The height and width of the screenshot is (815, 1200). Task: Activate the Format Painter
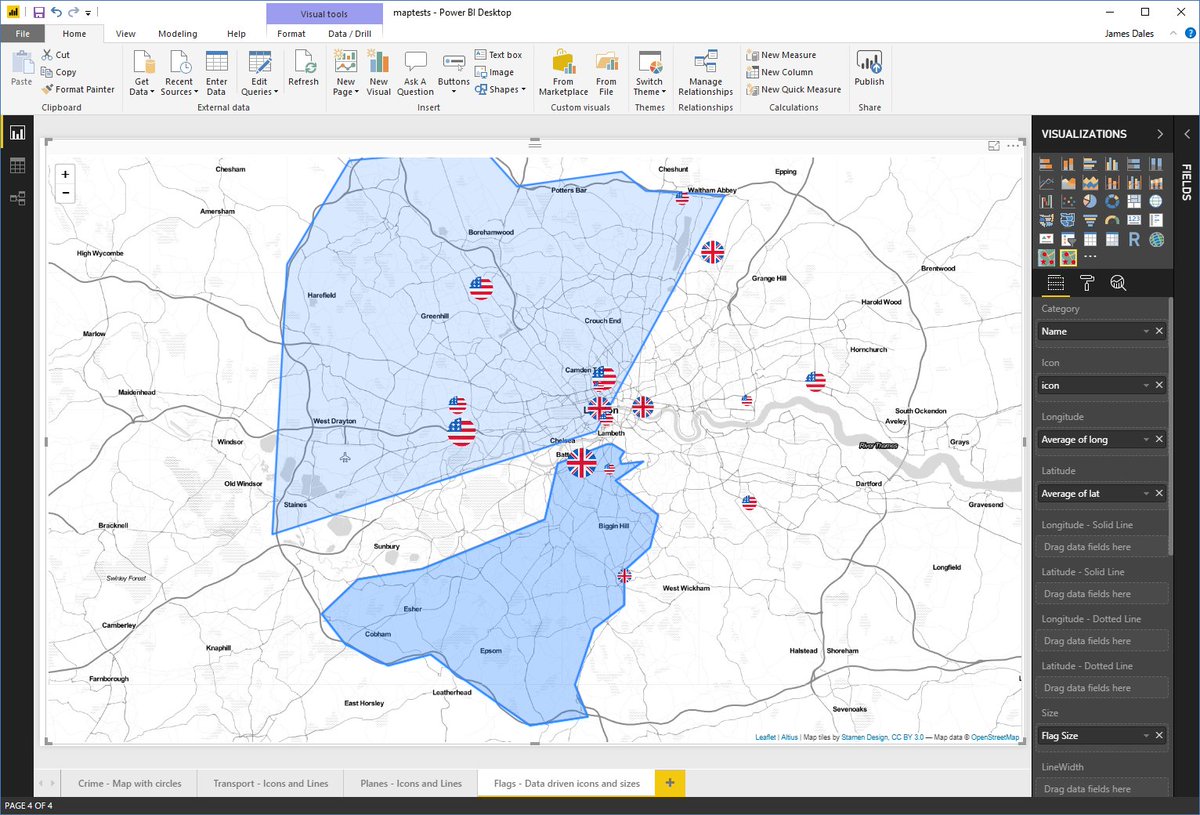pyautogui.click(x=78, y=89)
